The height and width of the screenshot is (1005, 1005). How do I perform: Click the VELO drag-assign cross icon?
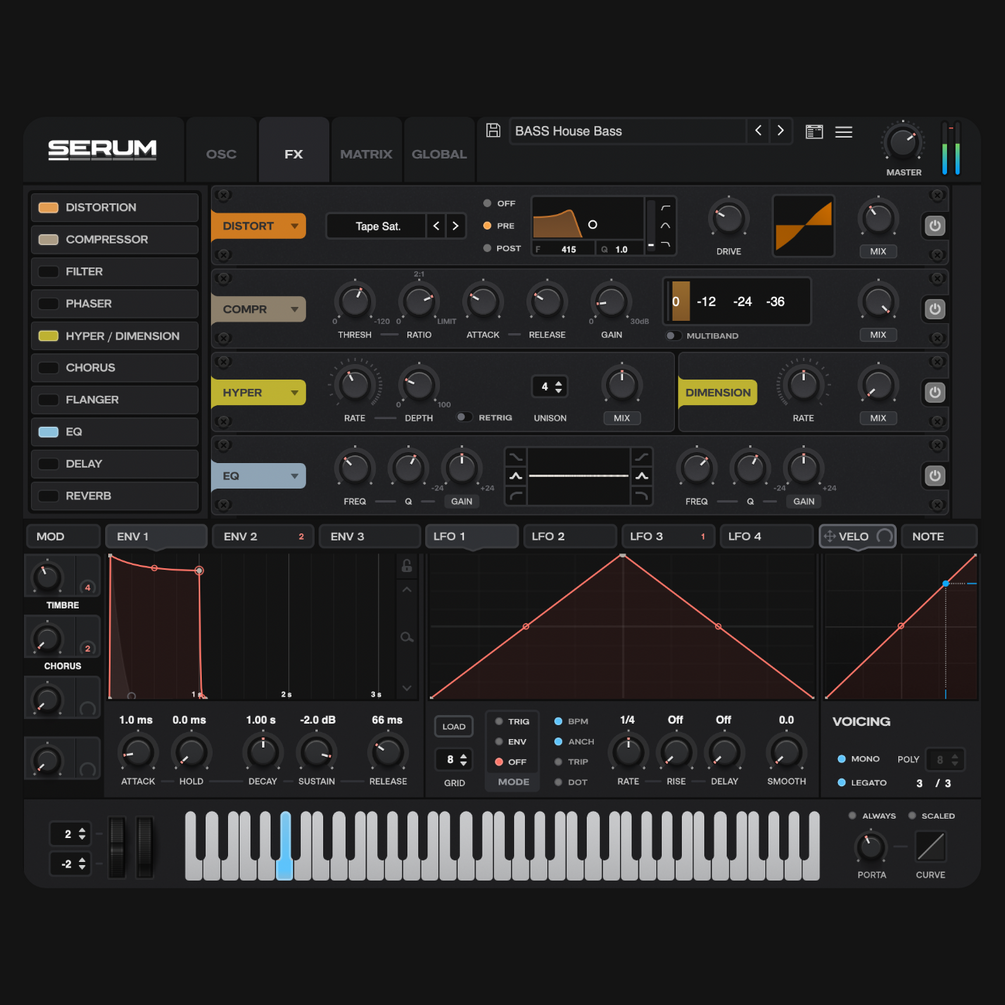tap(829, 536)
